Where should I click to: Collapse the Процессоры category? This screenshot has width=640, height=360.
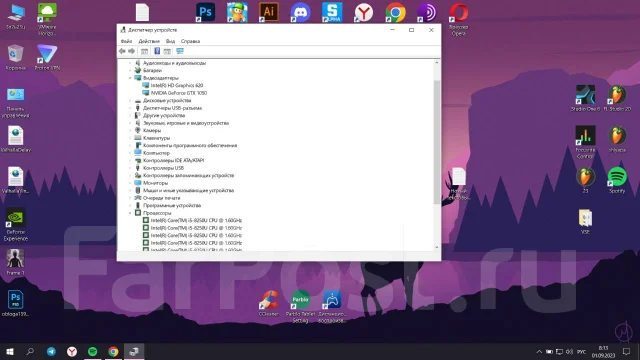pyautogui.click(x=130, y=213)
